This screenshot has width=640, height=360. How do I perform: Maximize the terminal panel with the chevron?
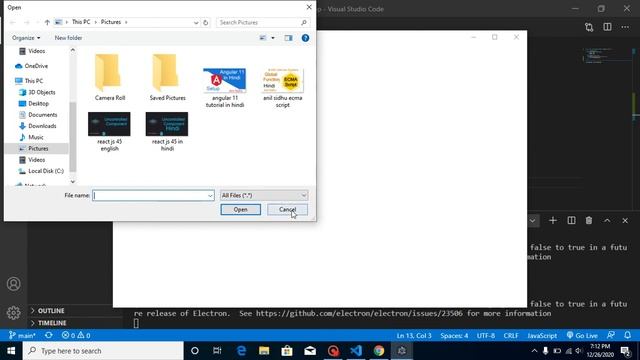point(607,220)
